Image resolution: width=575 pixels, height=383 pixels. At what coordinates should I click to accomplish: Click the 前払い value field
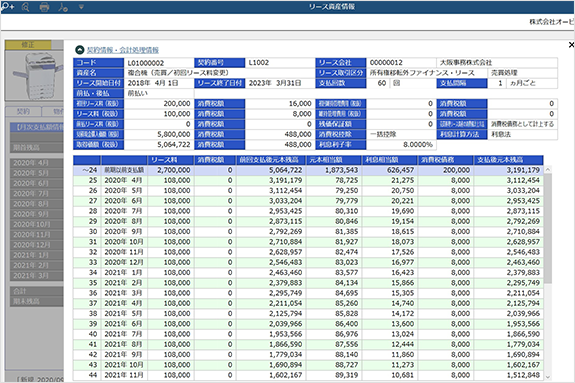[159, 94]
